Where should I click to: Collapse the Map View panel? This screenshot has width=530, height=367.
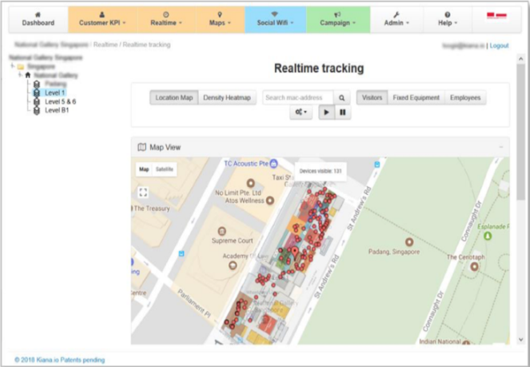coord(501,147)
